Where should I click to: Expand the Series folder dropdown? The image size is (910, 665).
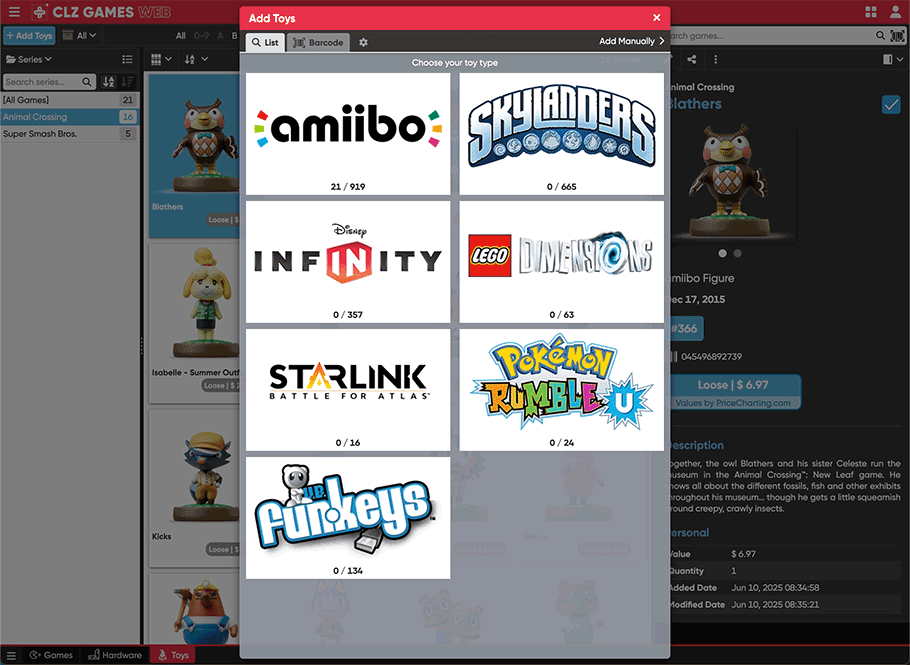[x=29, y=59]
